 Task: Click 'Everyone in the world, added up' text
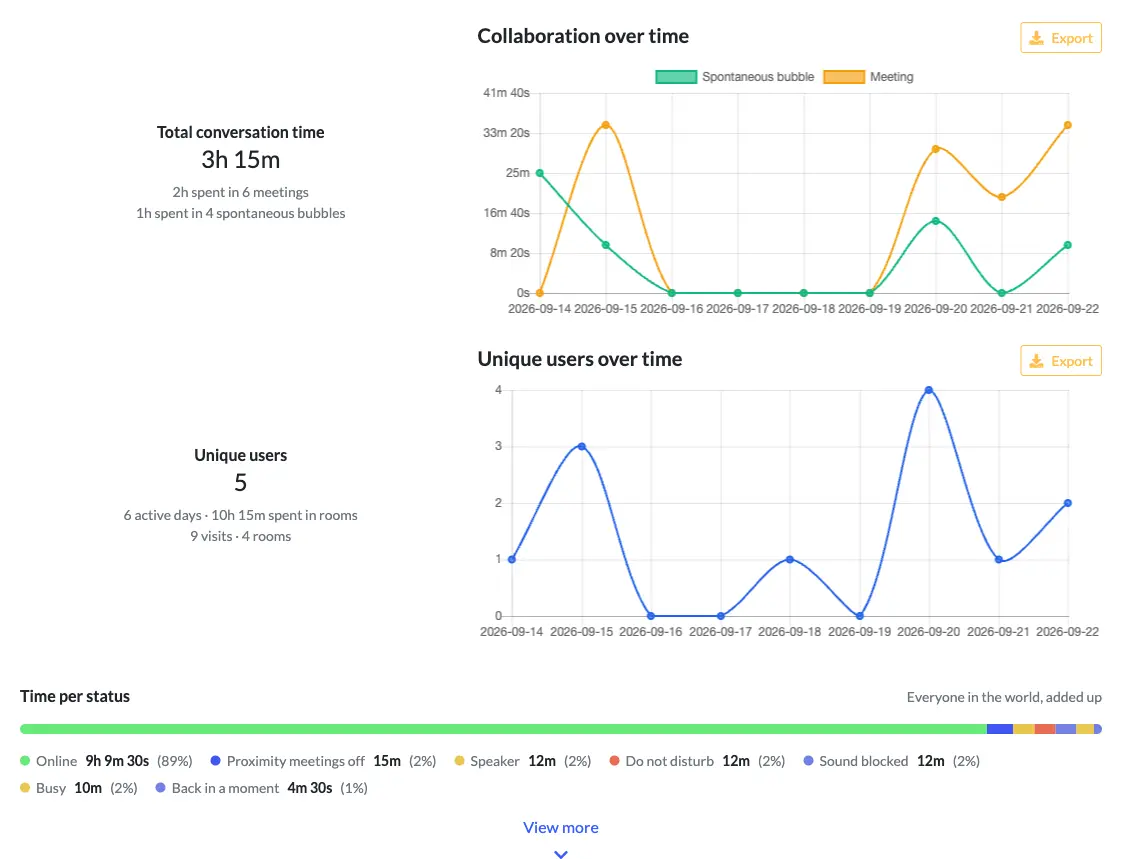click(1004, 697)
